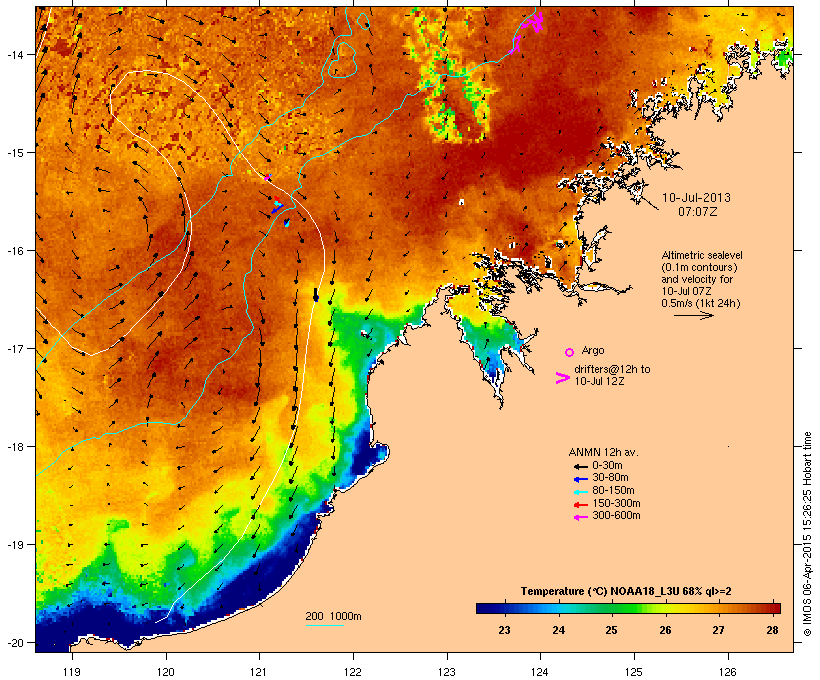Click the 122 longitude axis label
This screenshot has width=820, height=680.
353,672
